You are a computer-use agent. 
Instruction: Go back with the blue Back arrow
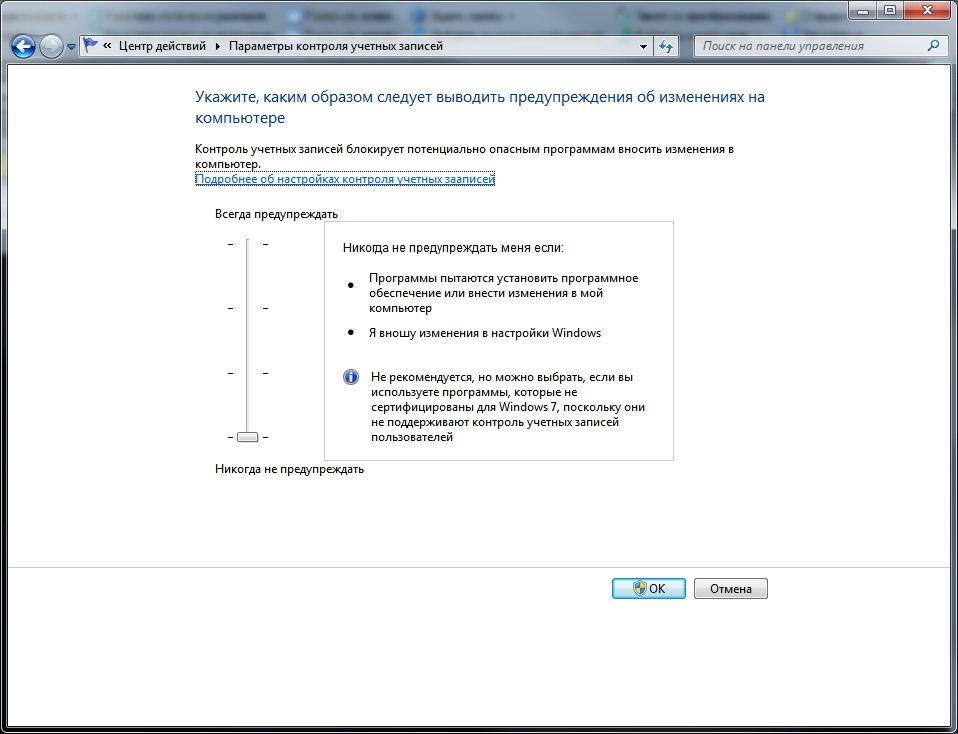(23, 46)
